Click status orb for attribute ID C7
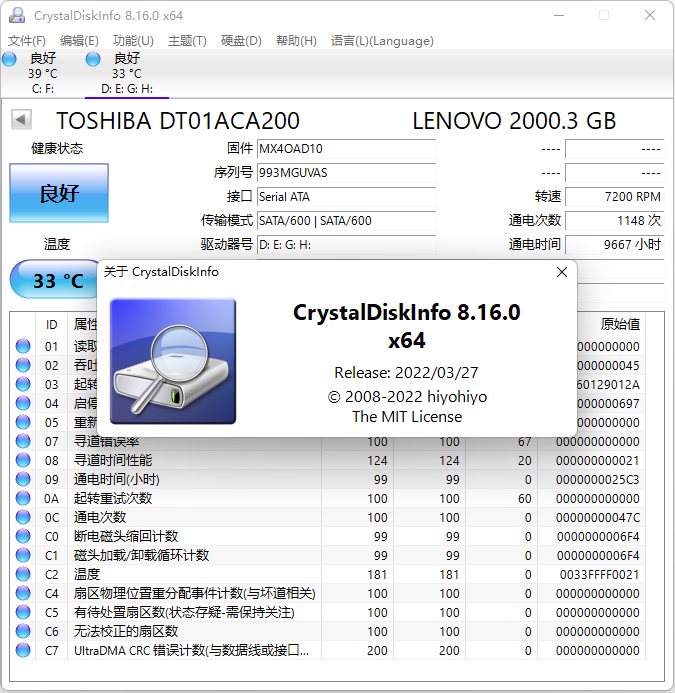This screenshot has width=675, height=693. (x=23, y=650)
